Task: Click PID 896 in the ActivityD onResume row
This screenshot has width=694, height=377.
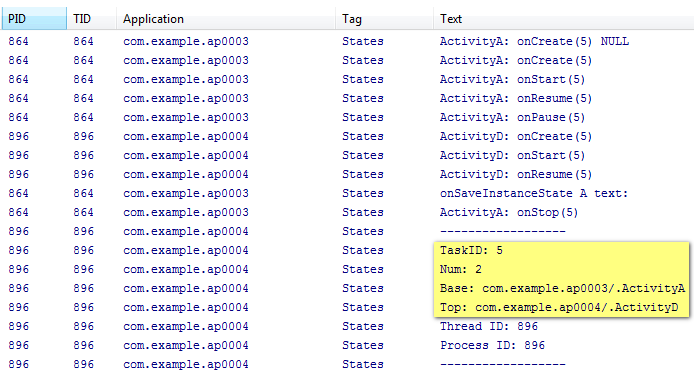Action: [x=18, y=175]
